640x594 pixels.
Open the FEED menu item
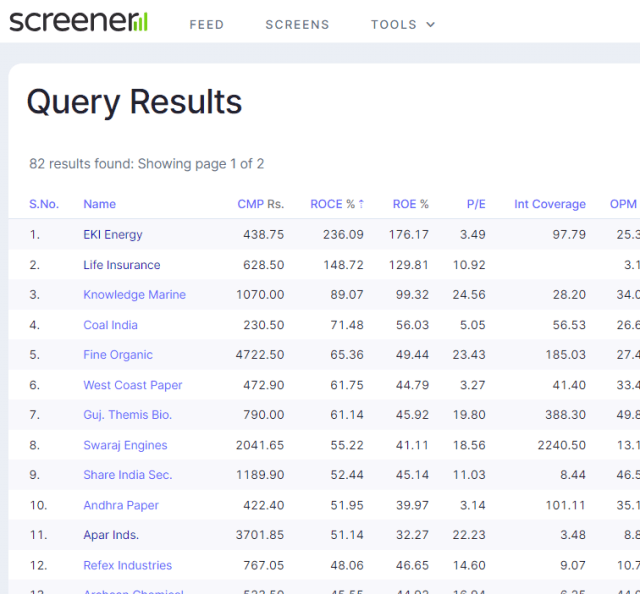click(x=207, y=25)
